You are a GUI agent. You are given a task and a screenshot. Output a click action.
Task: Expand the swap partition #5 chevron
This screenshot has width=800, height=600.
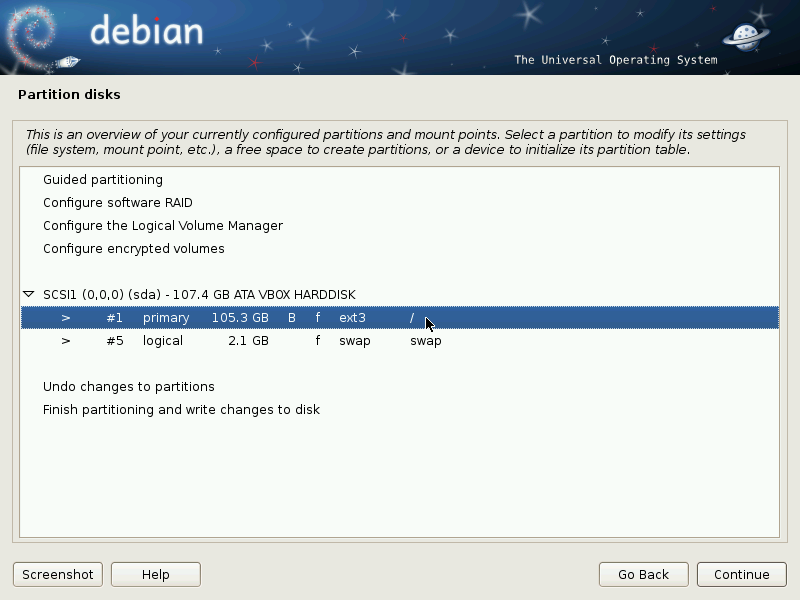64,340
